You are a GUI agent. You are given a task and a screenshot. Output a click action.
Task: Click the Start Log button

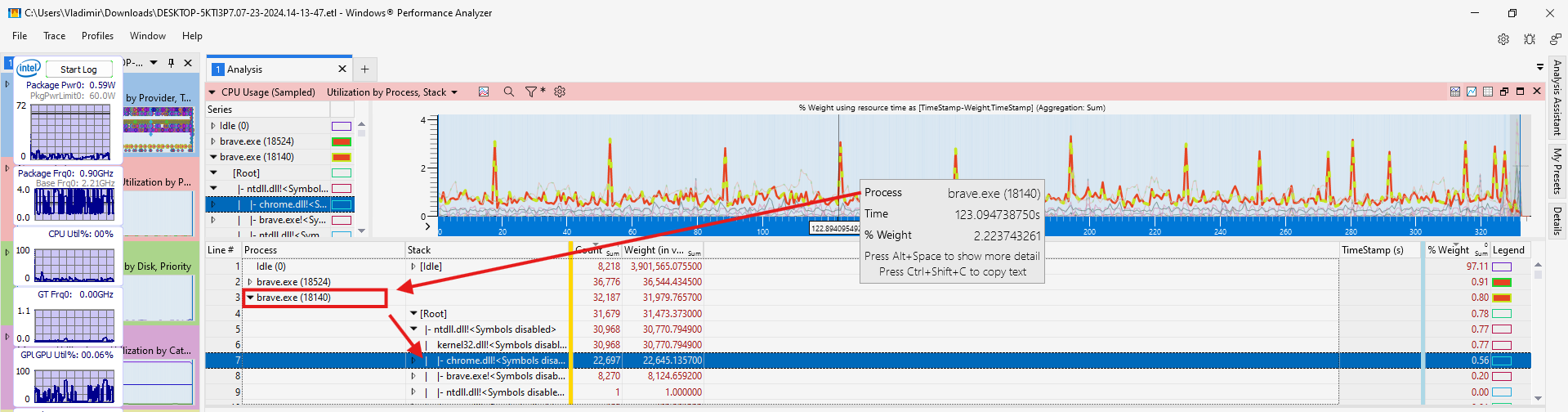(78, 69)
